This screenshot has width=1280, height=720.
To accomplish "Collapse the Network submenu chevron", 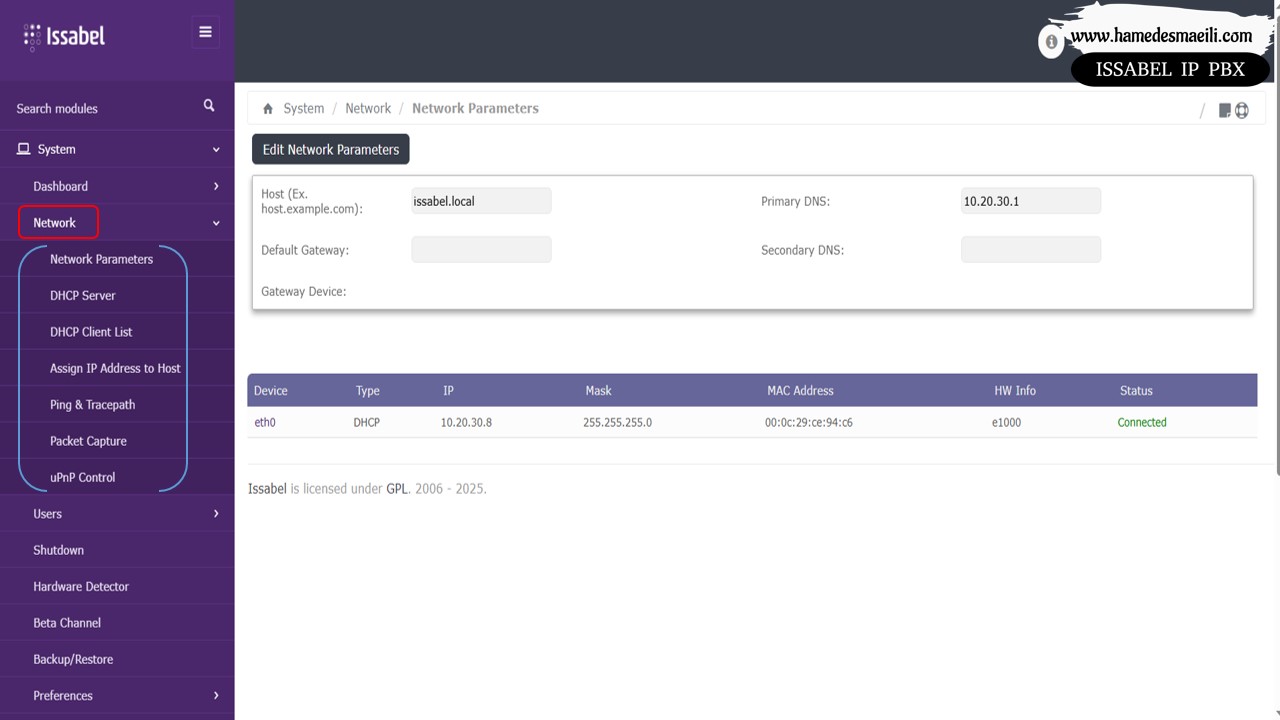I will [x=216, y=223].
